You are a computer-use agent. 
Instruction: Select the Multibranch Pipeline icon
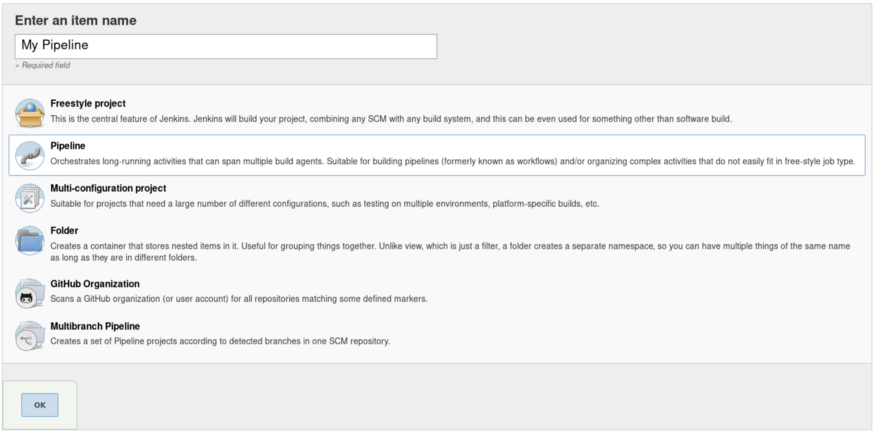click(30, 334)
